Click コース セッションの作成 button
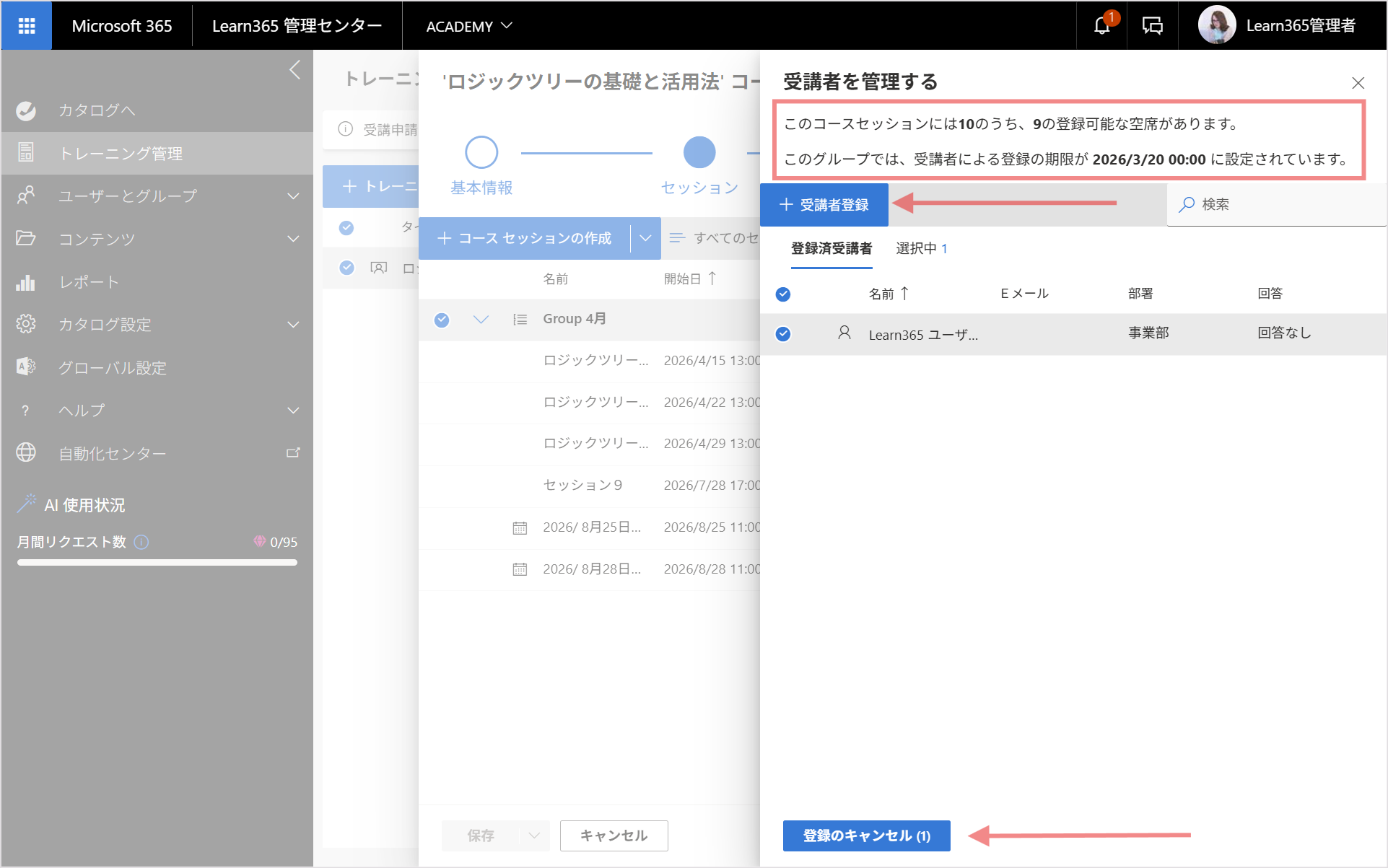1388x868 pixels. (x=525, y=238)
